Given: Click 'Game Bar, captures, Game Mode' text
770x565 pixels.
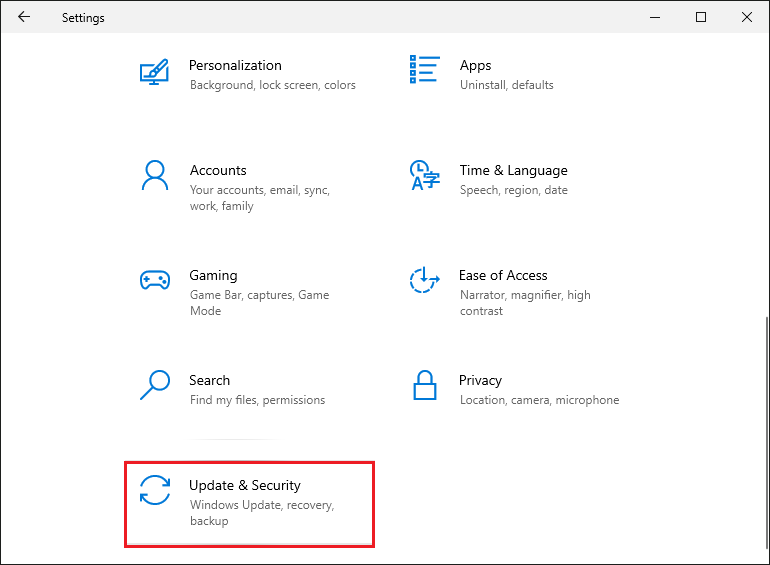Looking at the screenshot, I should (259, 303).
